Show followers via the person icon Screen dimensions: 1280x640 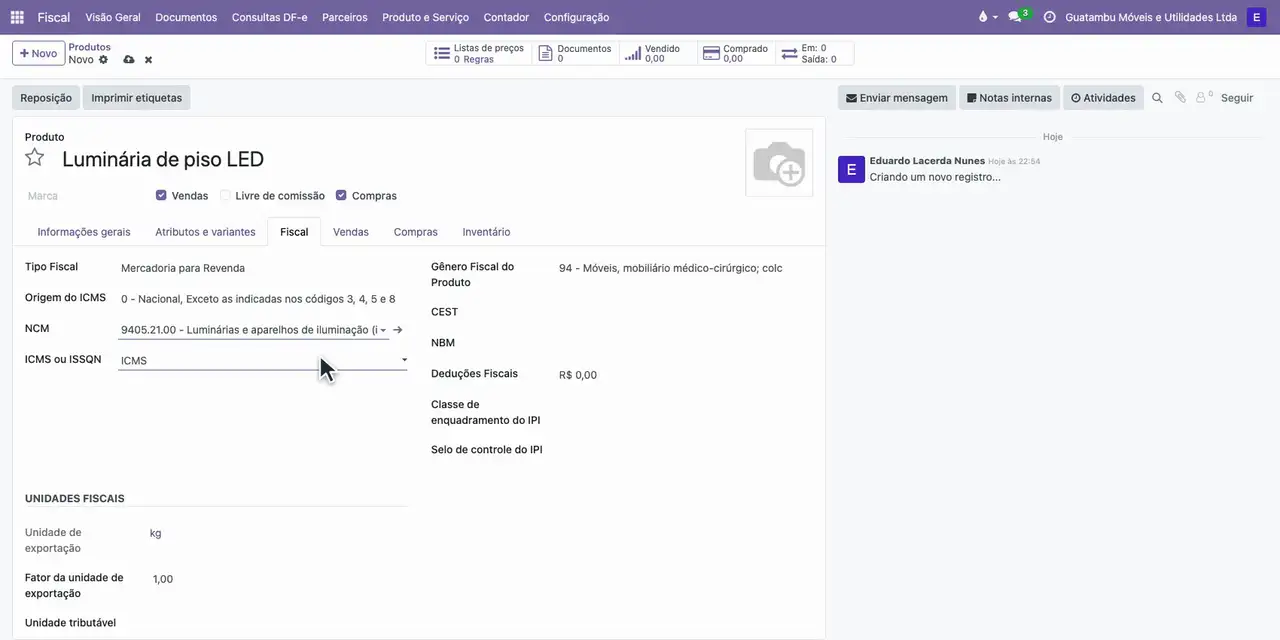click(x=1203, y=98)
